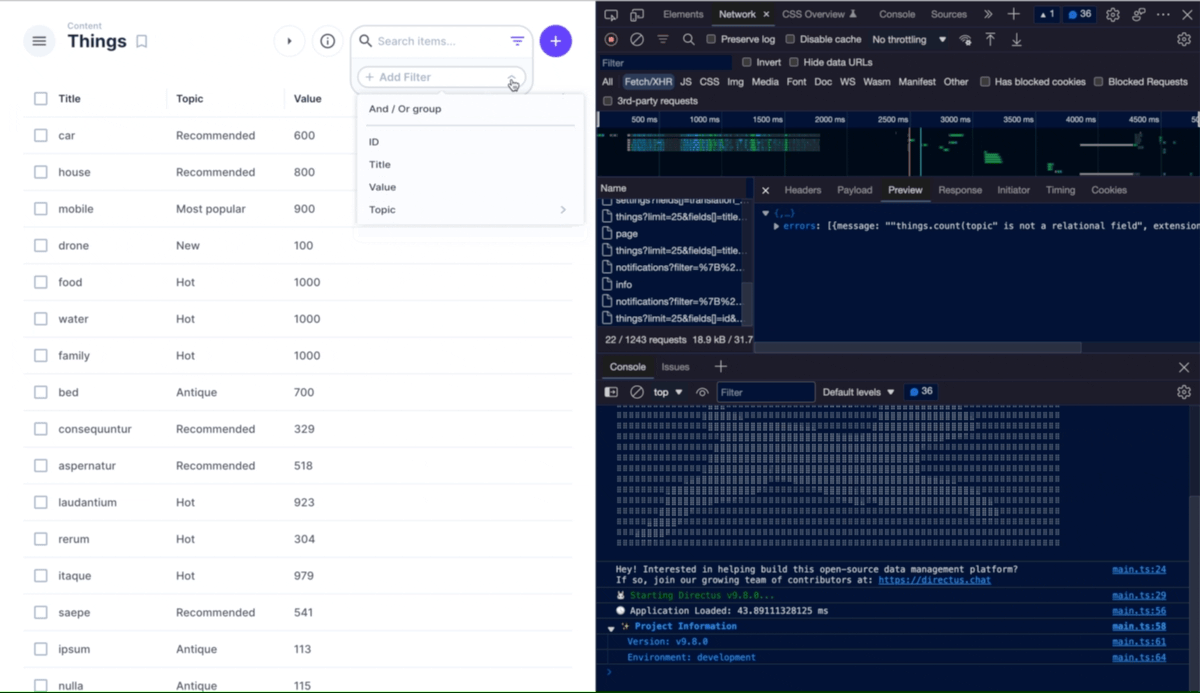Viewport: 1200px width, 693px height.
Task: Tick the Invert filter checkbox
Action: click(x=747, y=62)
